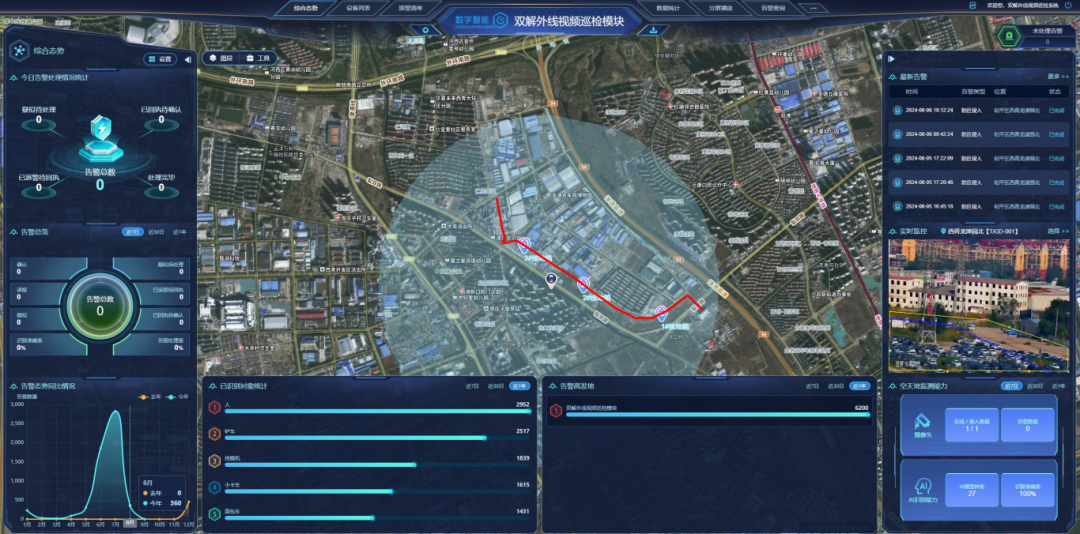Image resolution: width=1080 pixels, height=534 pixels.
Task: Click the progress bar with value 2517
Action: point(377,438)
